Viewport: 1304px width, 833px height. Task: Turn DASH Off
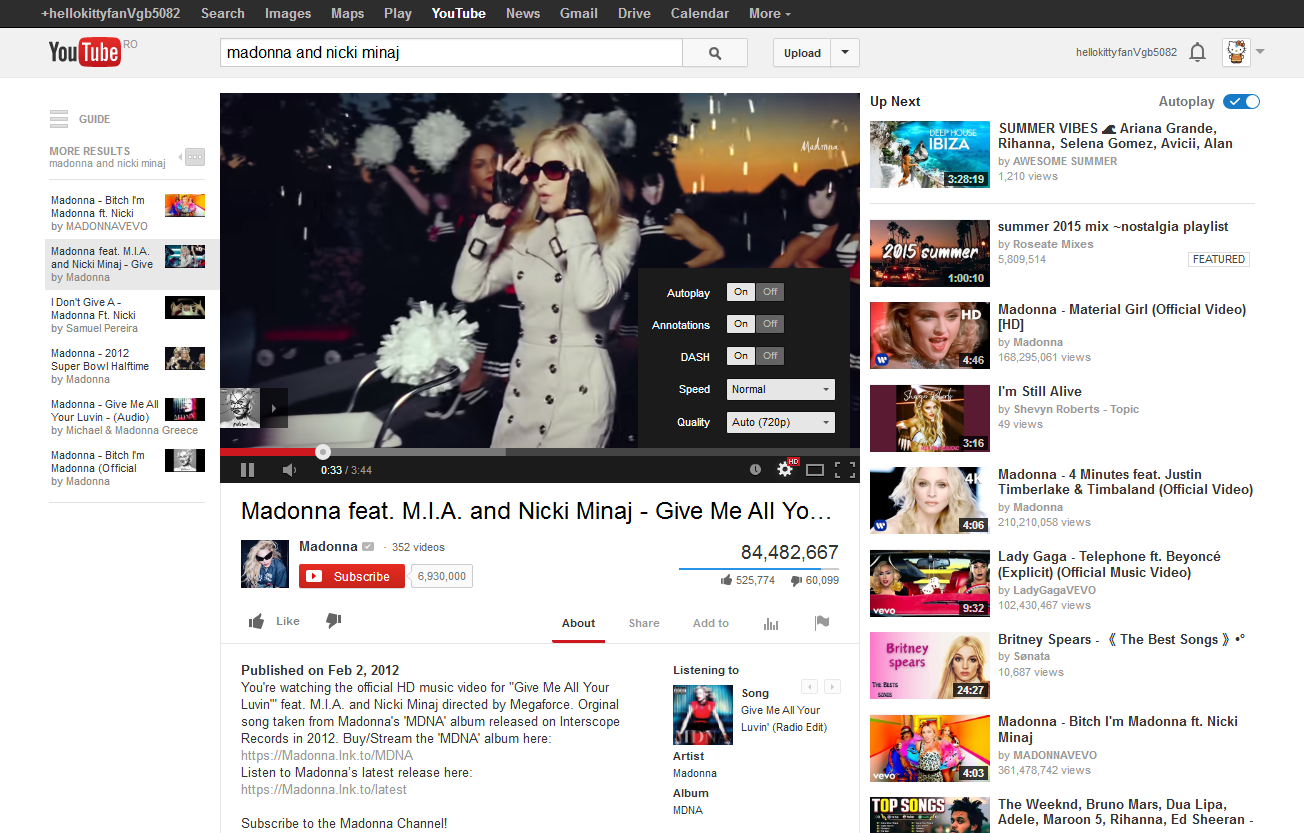click(x=770, y=356)
